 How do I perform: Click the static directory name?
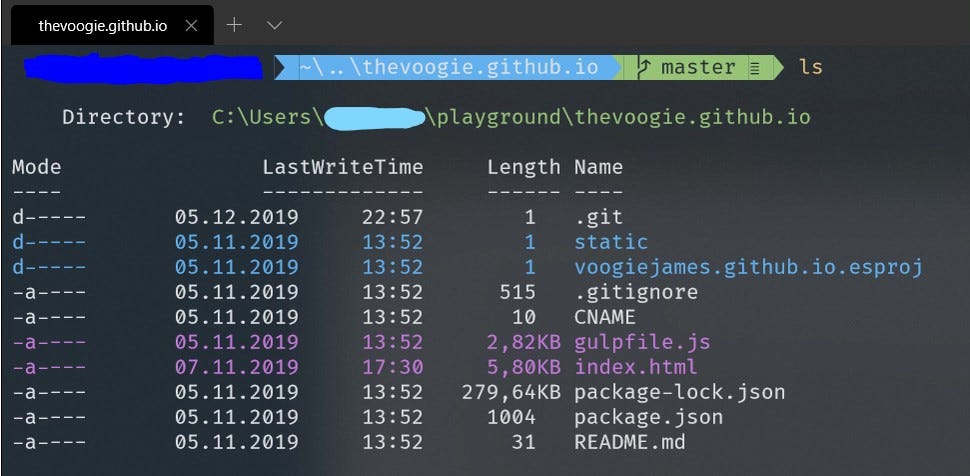tap(611, 242)
